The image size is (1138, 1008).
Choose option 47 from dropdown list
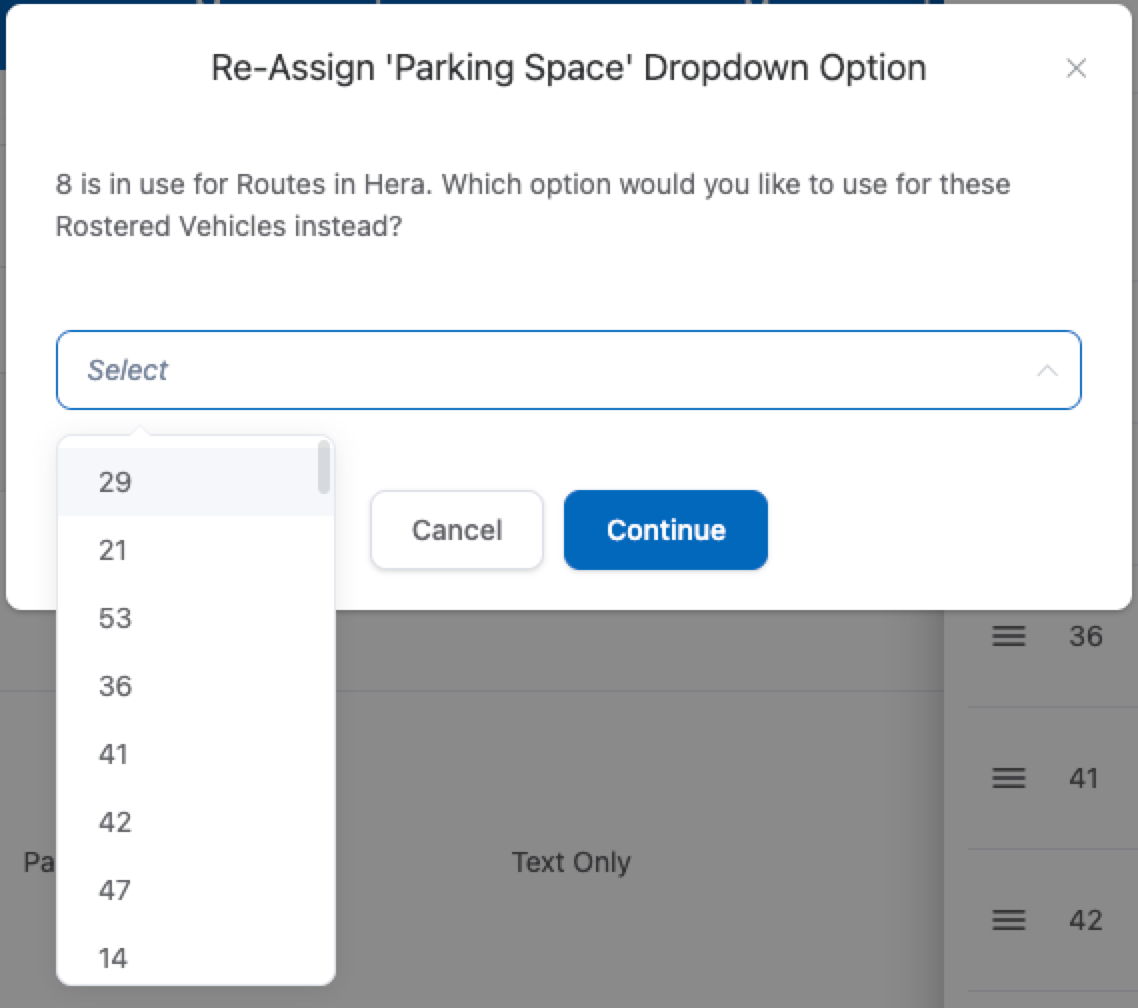tap(116, 890)
